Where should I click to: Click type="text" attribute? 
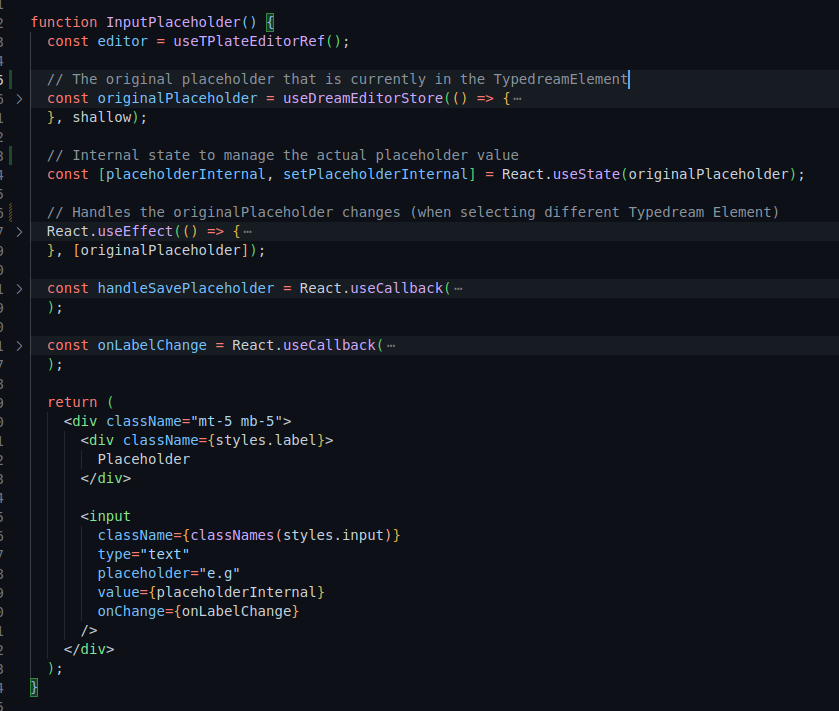click(143, 554)
